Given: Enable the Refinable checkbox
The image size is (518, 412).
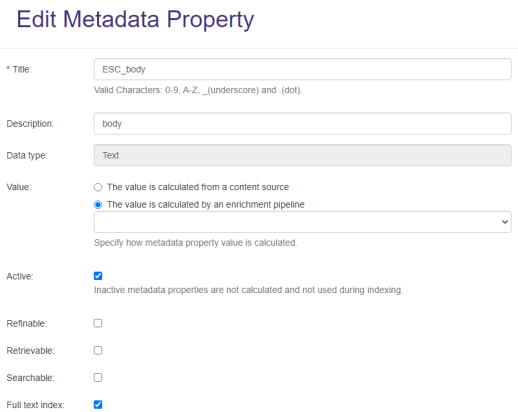Looking at the screenshot, I should tap(98, 323).
